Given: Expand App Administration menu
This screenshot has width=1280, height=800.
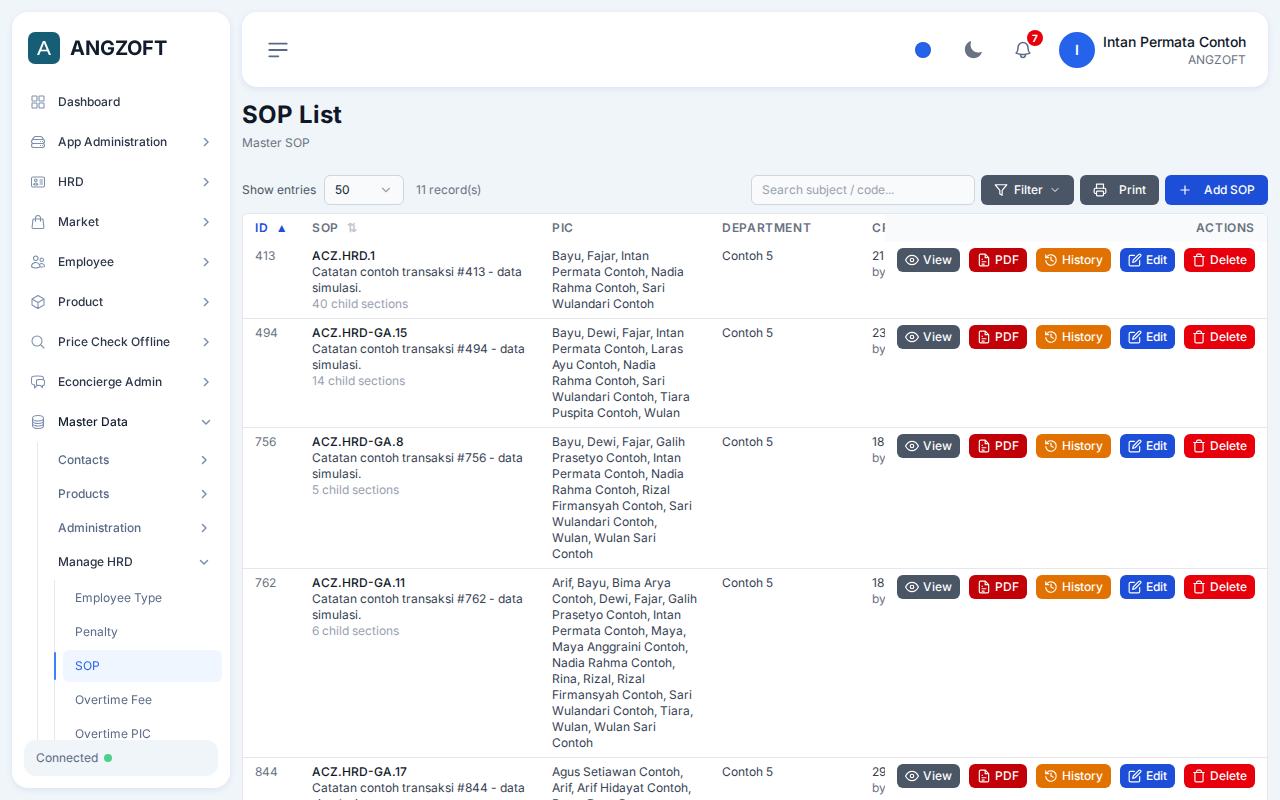Looking at the screenshot, I should click(121, 142).
